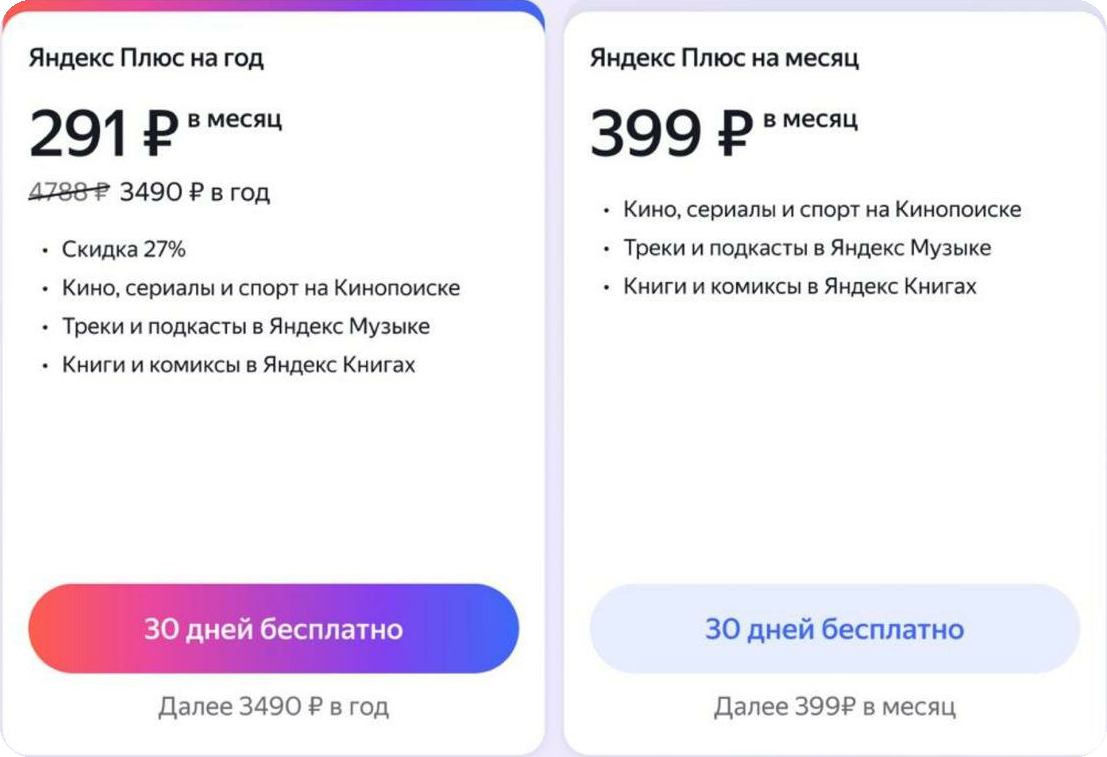Click Яндекс Музыка feature in the yearly plan
Screen dimensions: 1107x757
tap(246, 326)
